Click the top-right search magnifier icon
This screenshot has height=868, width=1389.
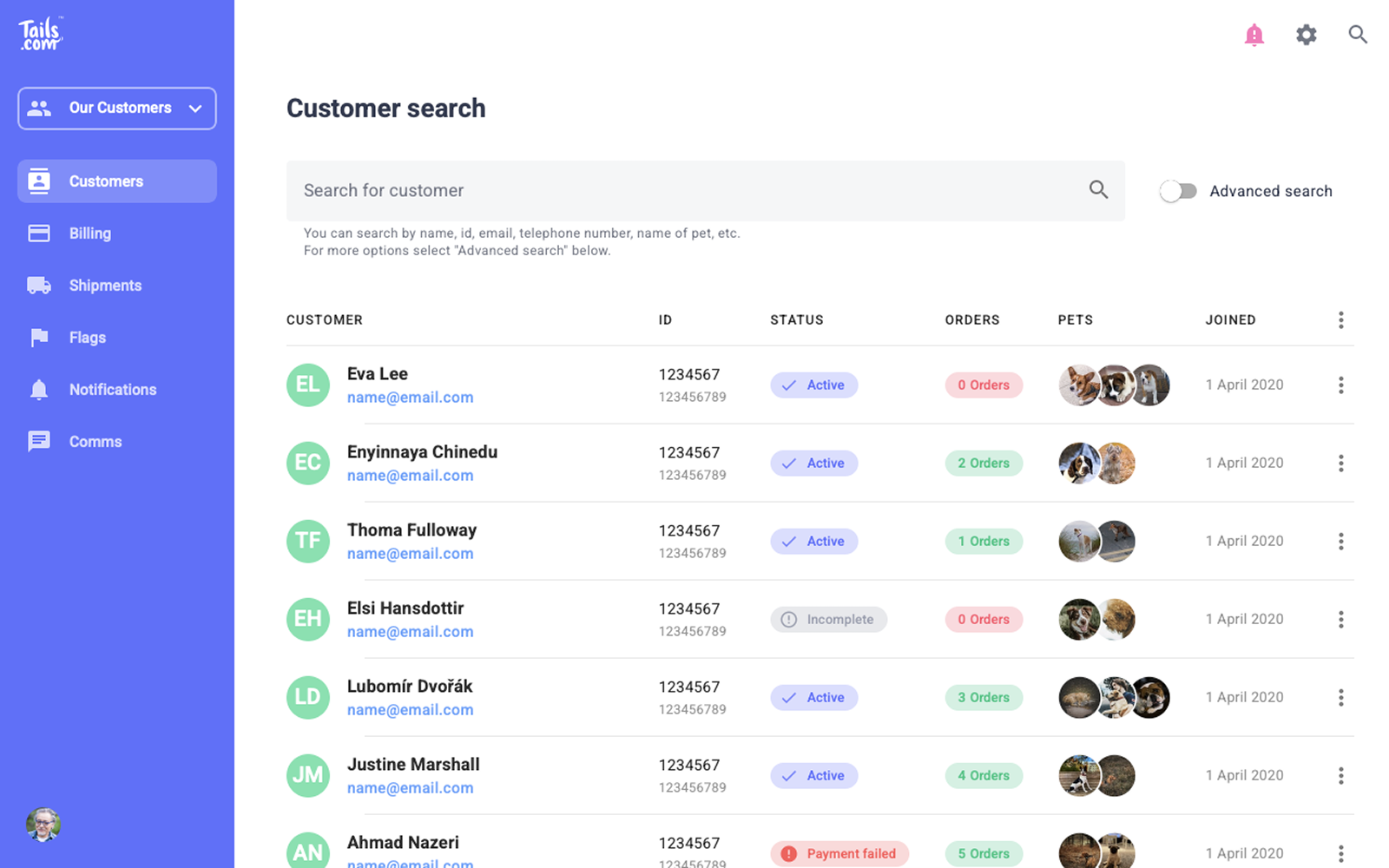pyautogui.click(x=1358, y=35)
